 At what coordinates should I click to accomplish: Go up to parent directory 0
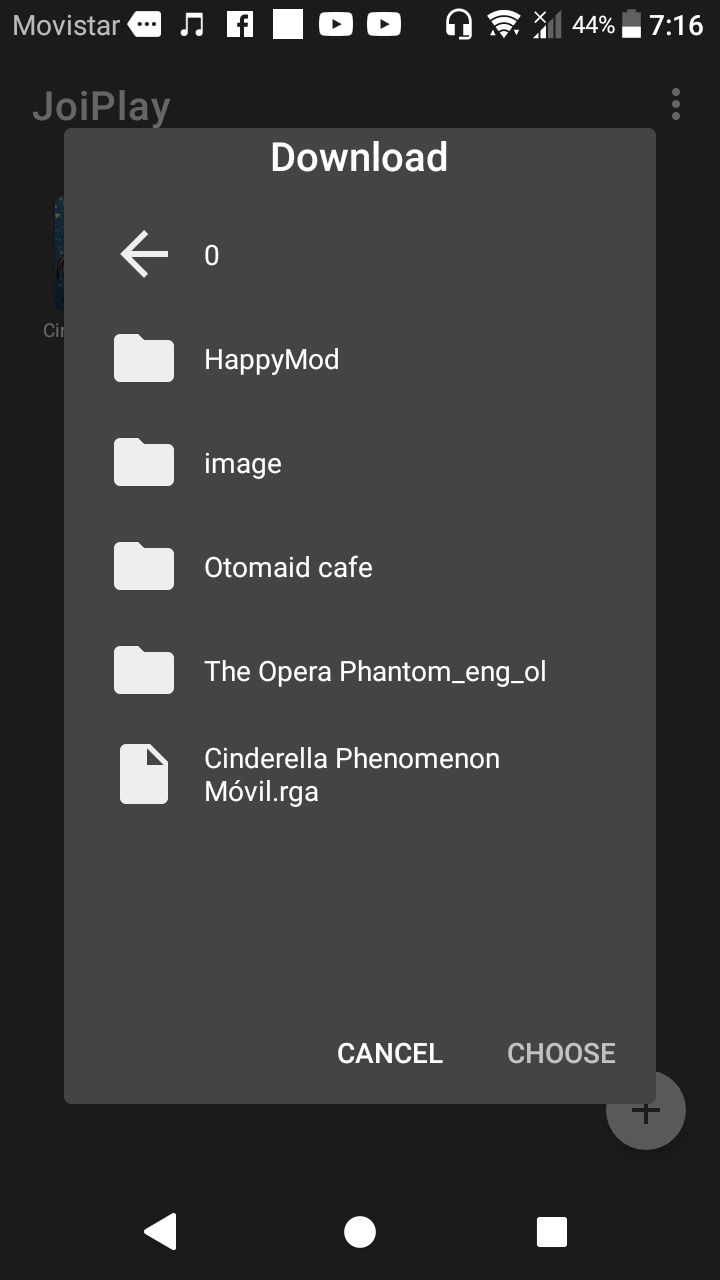(212, 256)
